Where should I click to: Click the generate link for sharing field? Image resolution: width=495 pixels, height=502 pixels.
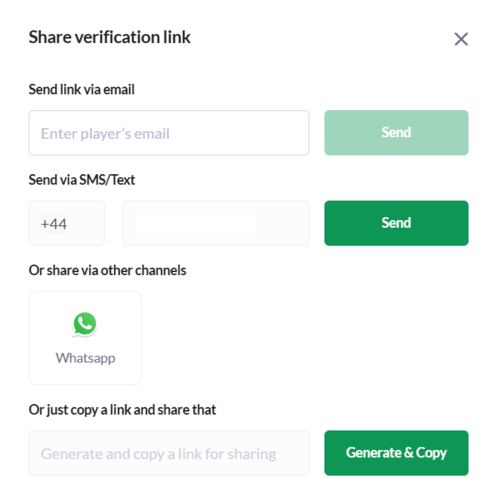169,453
